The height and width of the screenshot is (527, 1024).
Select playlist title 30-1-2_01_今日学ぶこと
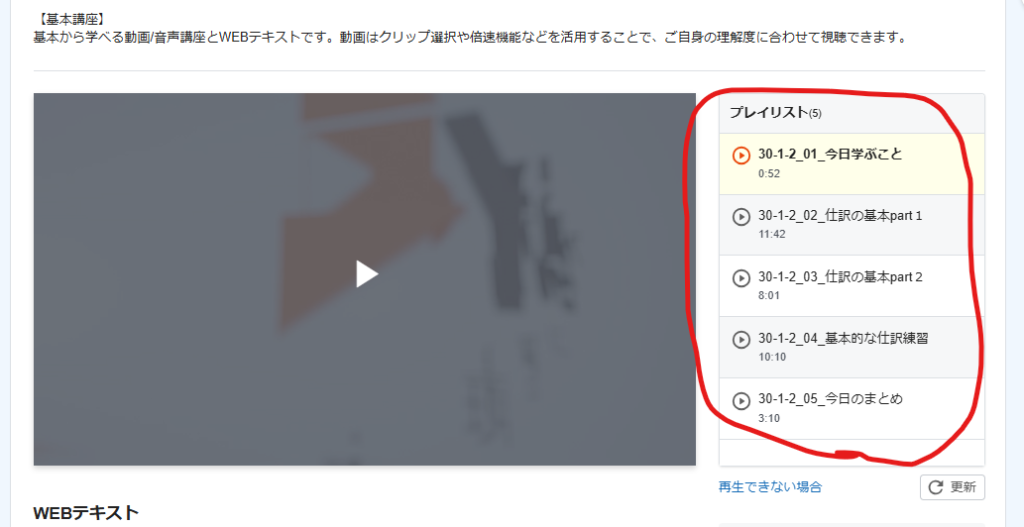[x=830, y=154]
